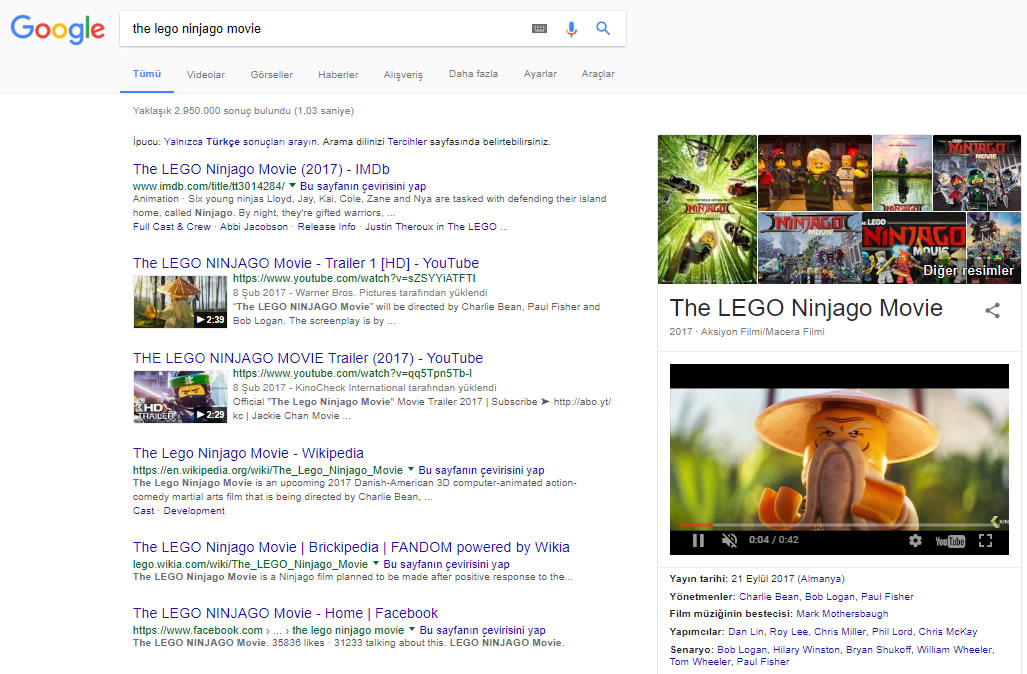Open 'The LEGO NINJAGO Movie - Home | Facebook' result
The width and height of the screenshot is (1027, 674).
(x=286, y=613)
